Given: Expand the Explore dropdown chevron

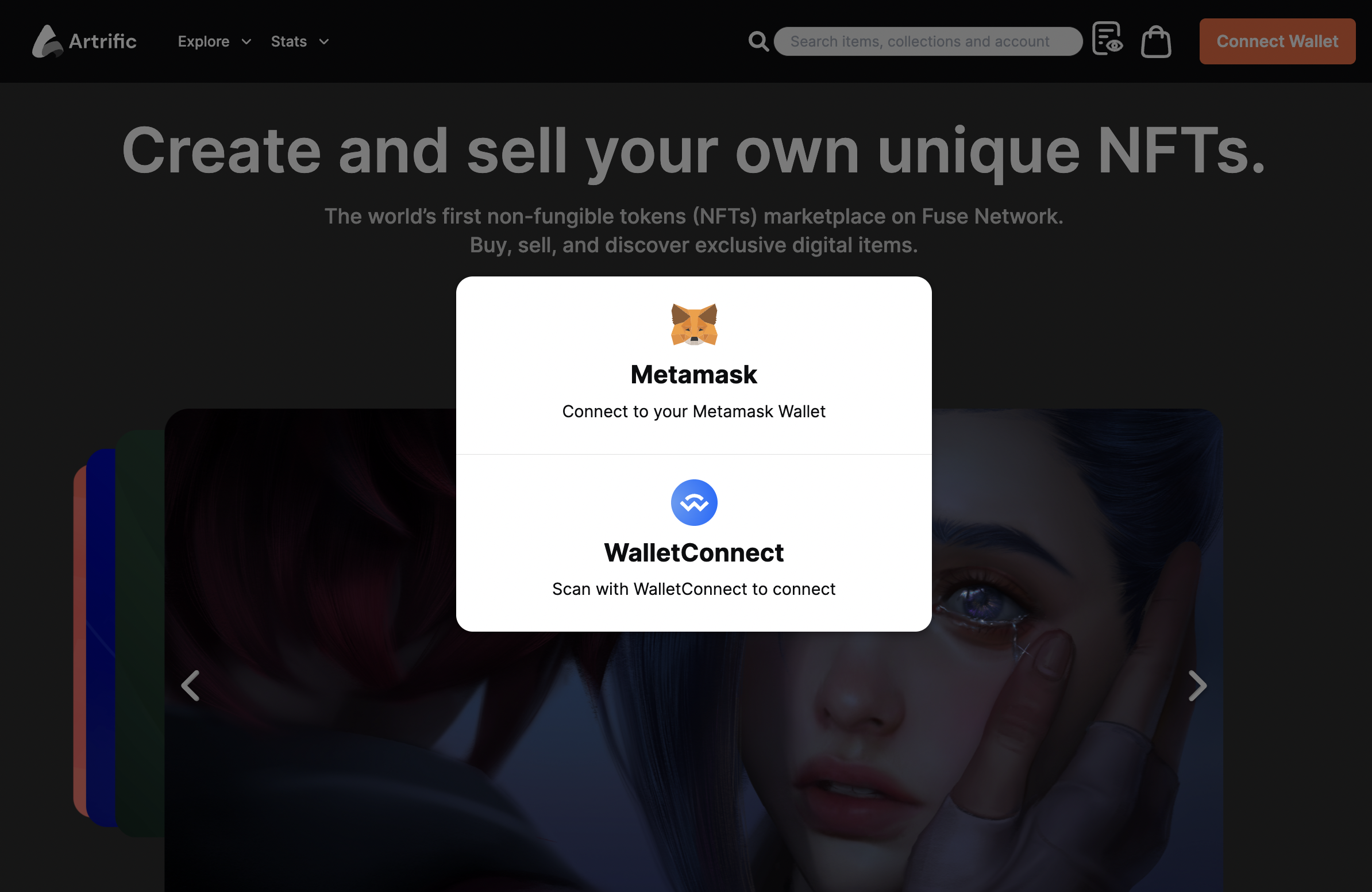Looking at the screenshot, I should (x=246, y=41).
